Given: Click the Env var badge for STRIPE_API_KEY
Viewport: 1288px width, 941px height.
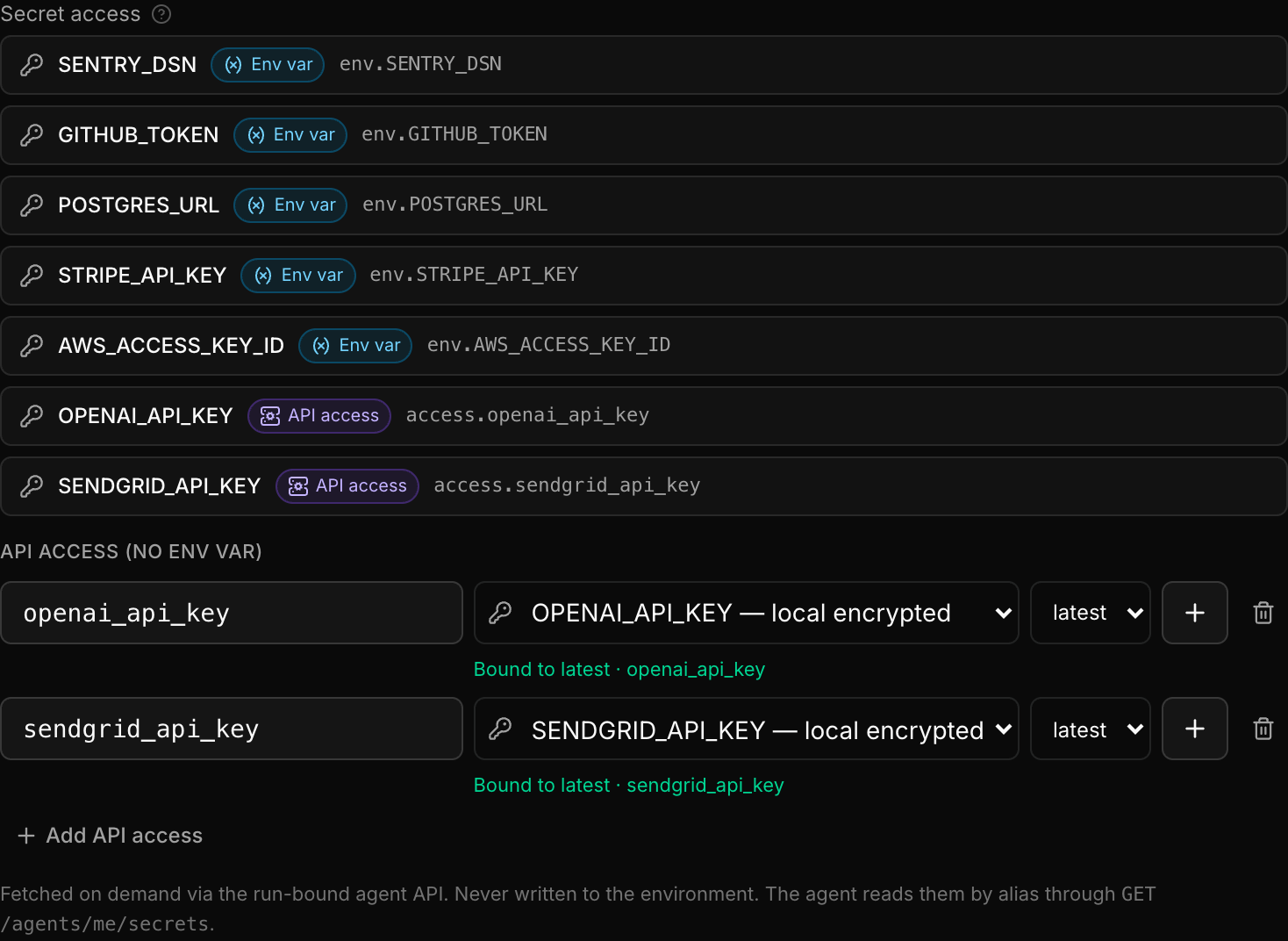Looking at the screenshot, I should point(298,276).
